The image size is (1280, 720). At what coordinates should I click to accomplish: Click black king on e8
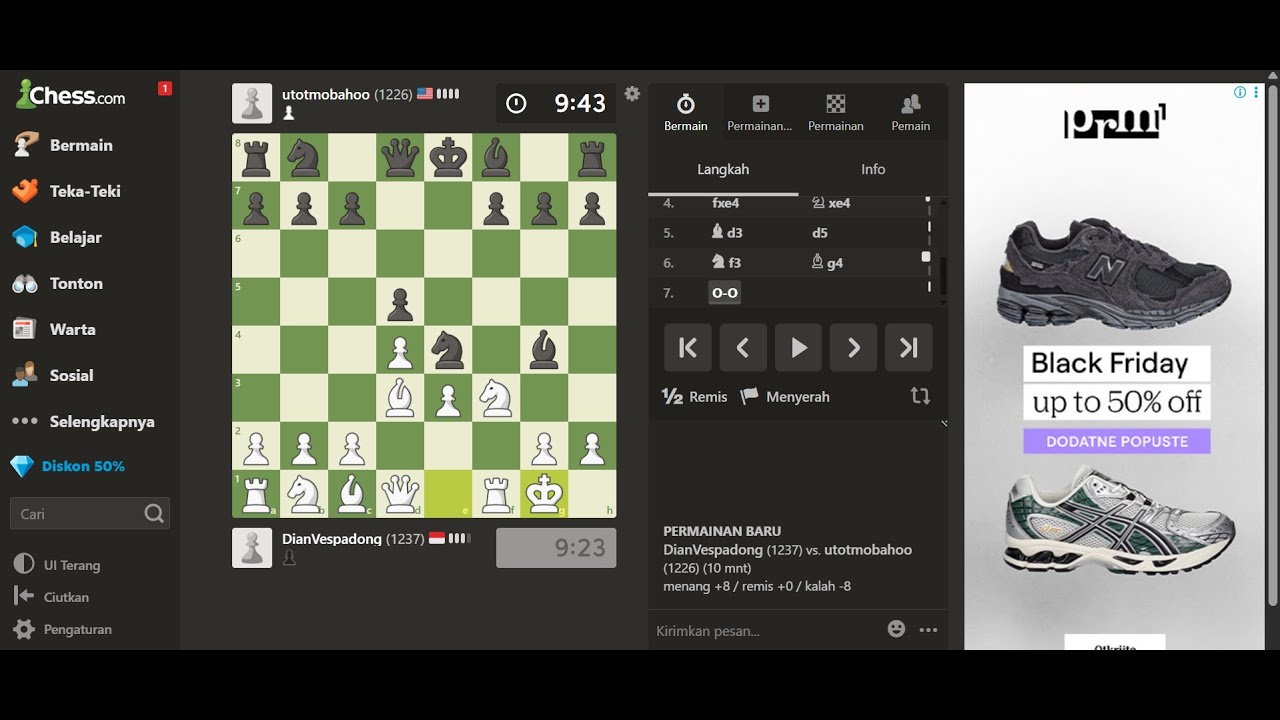click(x=448, y=158)
